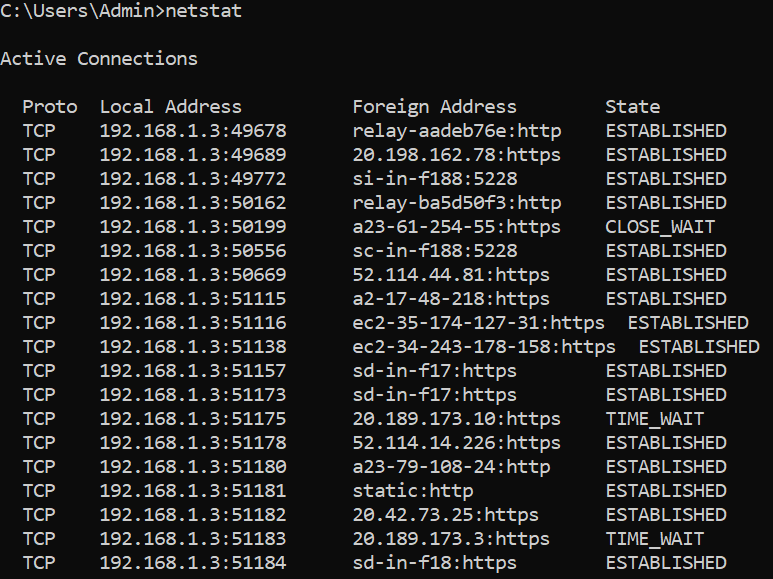Click TIME_WAIT state in the 51175 row
Viewport: 773px width, 579px height.
coord(655,419)
